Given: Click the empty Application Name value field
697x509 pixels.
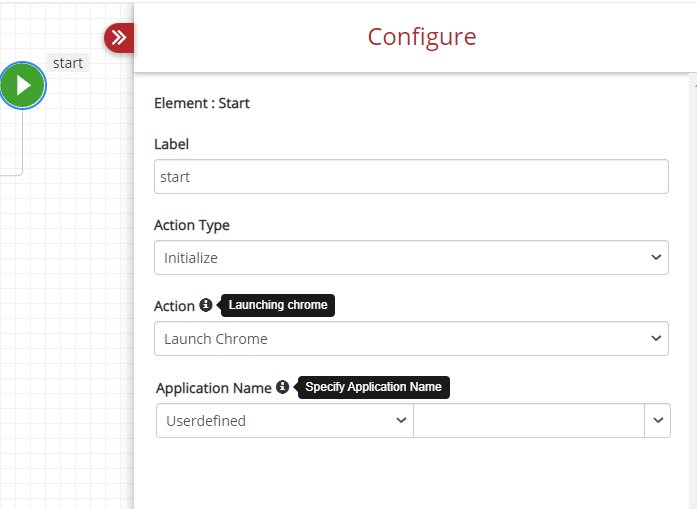Looking at the screenshot, I should coord(529,421).
